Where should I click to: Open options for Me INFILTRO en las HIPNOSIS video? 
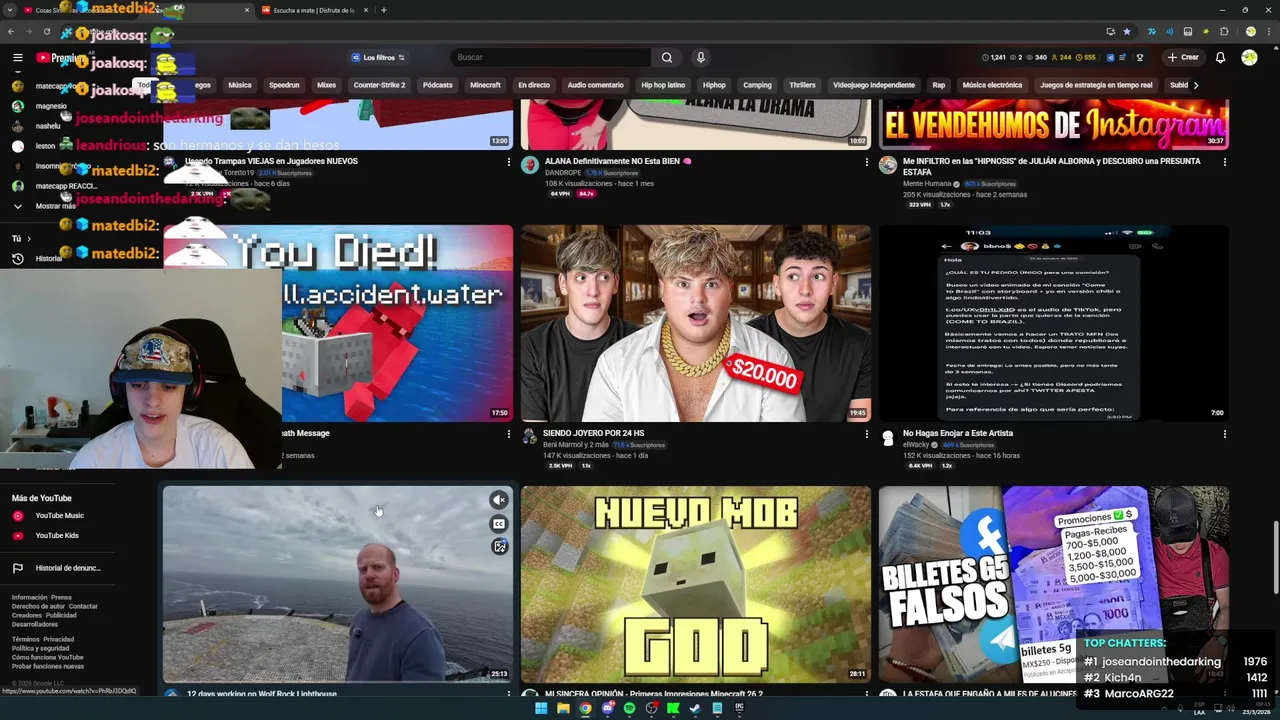point(1224,162)
